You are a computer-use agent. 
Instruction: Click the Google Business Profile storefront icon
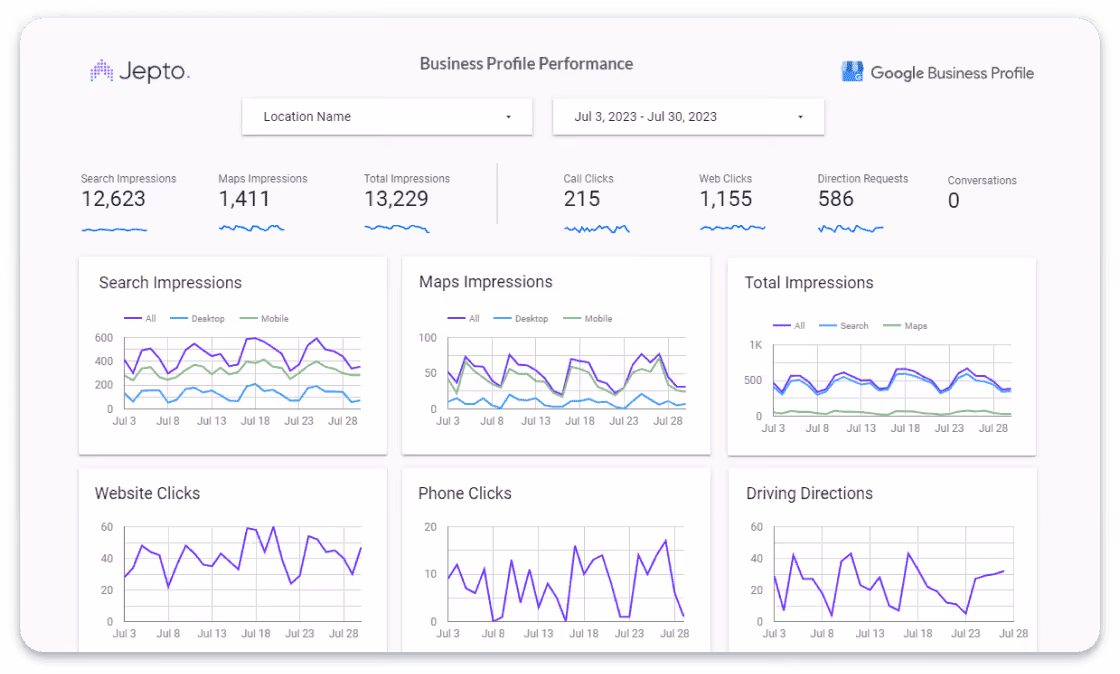(x=852, y=71)
